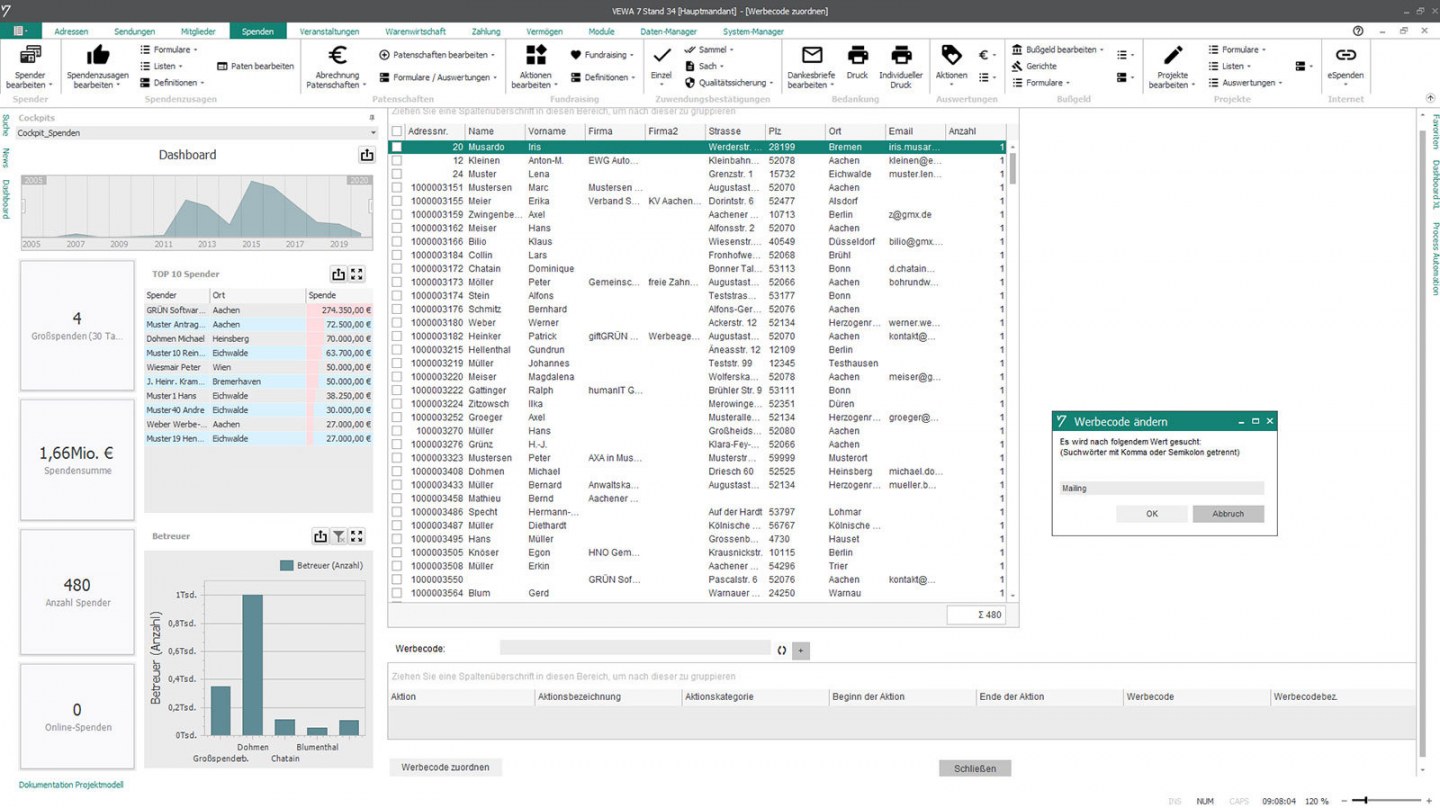
Task: Open the Mitglieder tab
Action: click(x=198, y=31)
